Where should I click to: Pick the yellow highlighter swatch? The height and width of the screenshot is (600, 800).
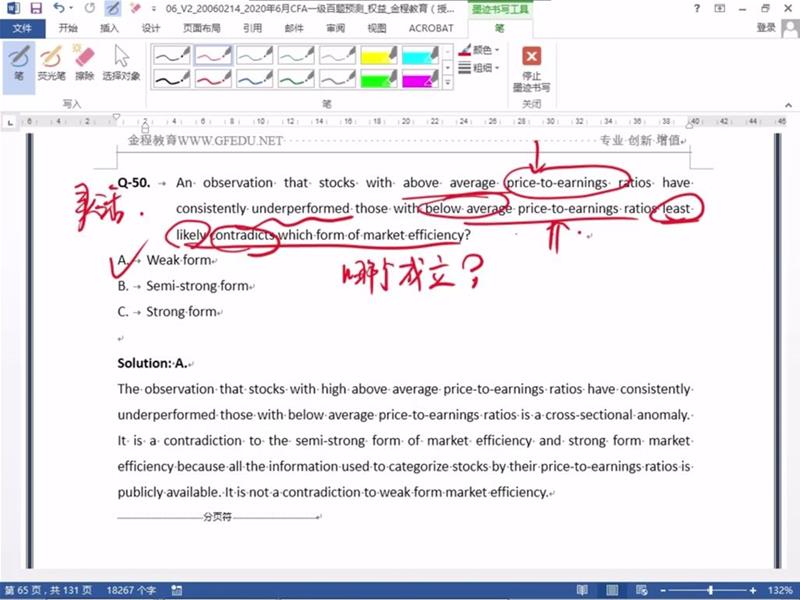(x=379, y=55)
